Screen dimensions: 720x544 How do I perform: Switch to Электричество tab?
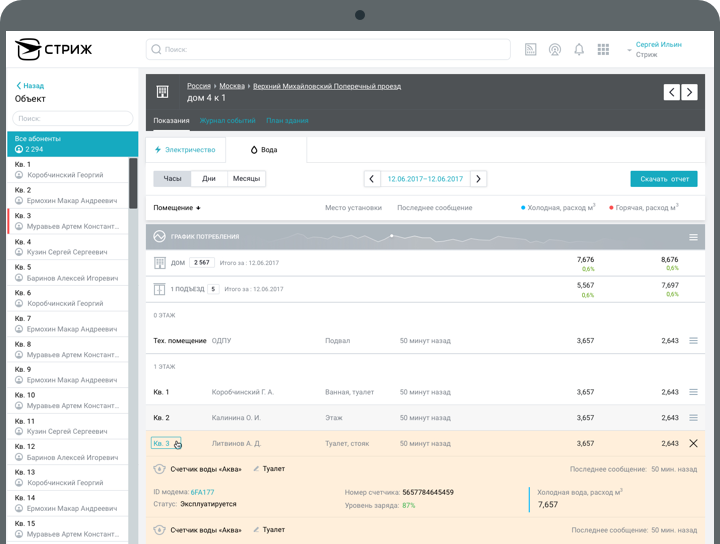tap(186, 150)
